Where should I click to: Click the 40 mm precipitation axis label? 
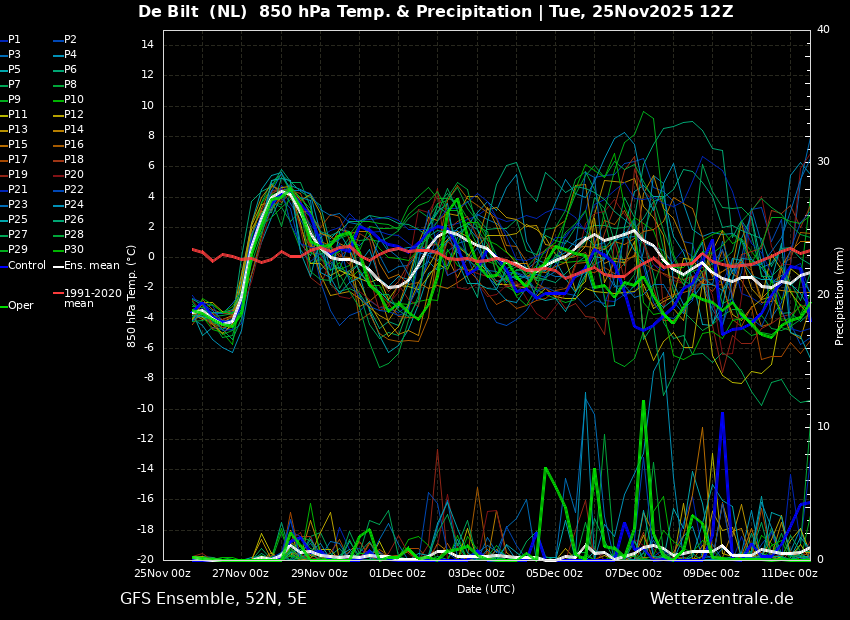point(823,29)
